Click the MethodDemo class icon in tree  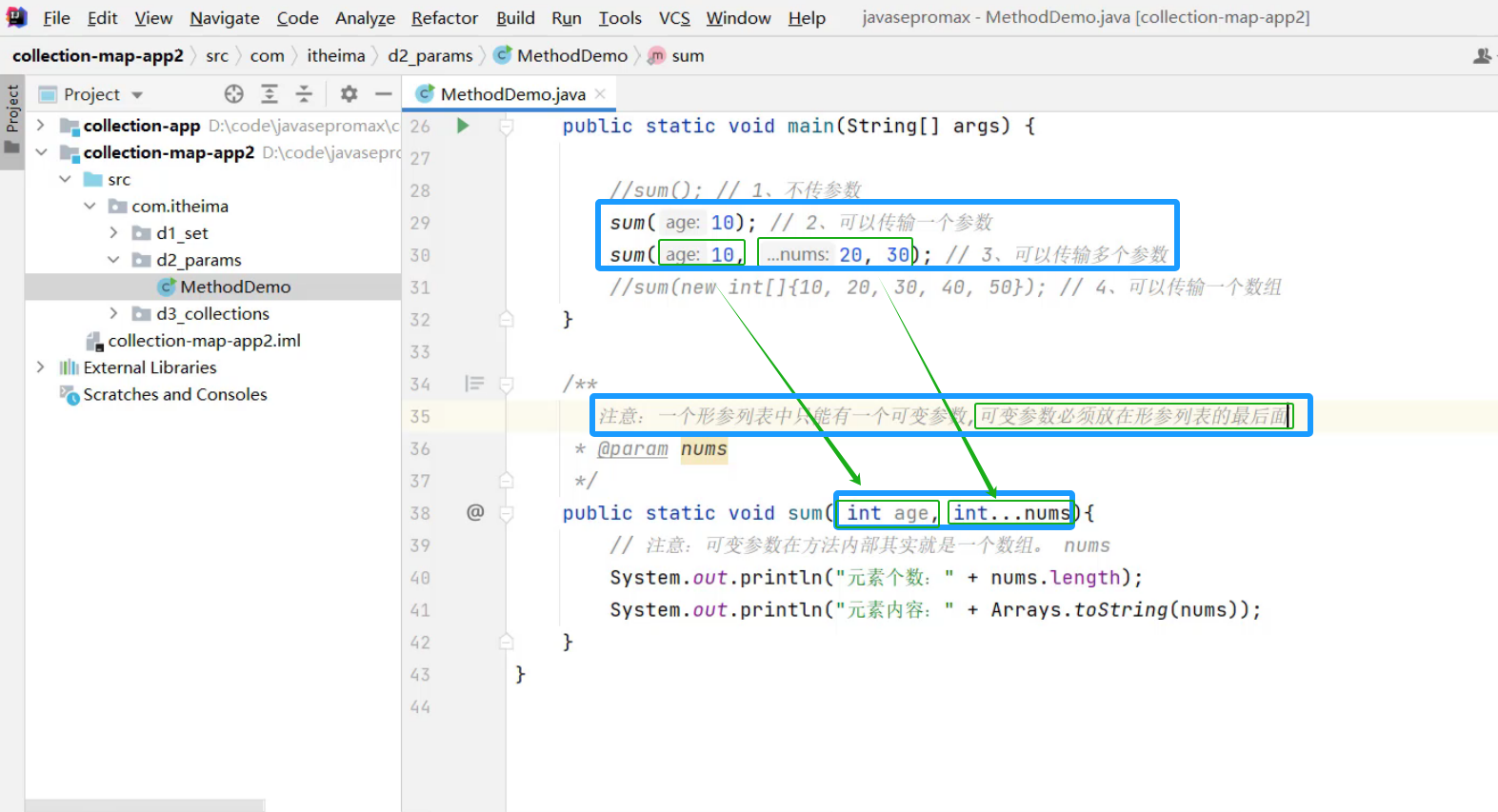[x=167, y=287]
